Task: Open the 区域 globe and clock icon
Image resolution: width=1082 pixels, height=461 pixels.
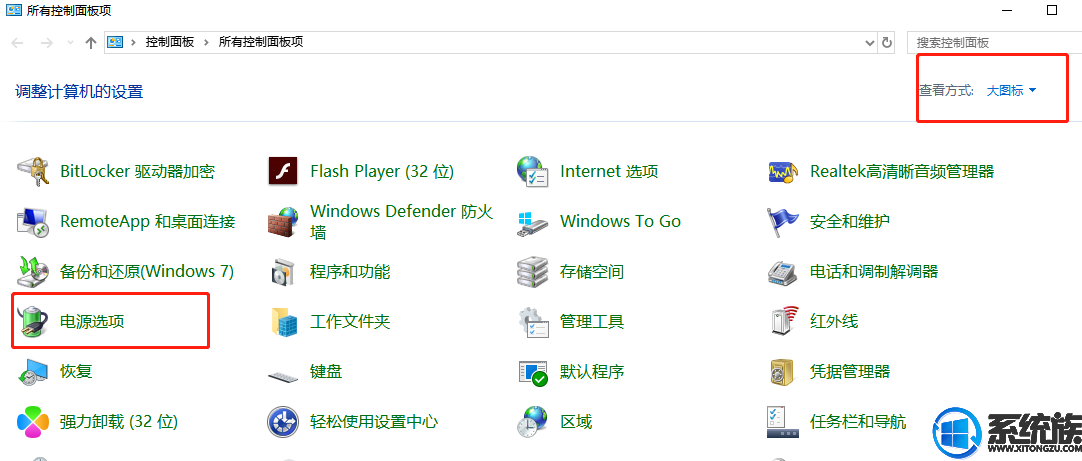Action: [532, 422]
